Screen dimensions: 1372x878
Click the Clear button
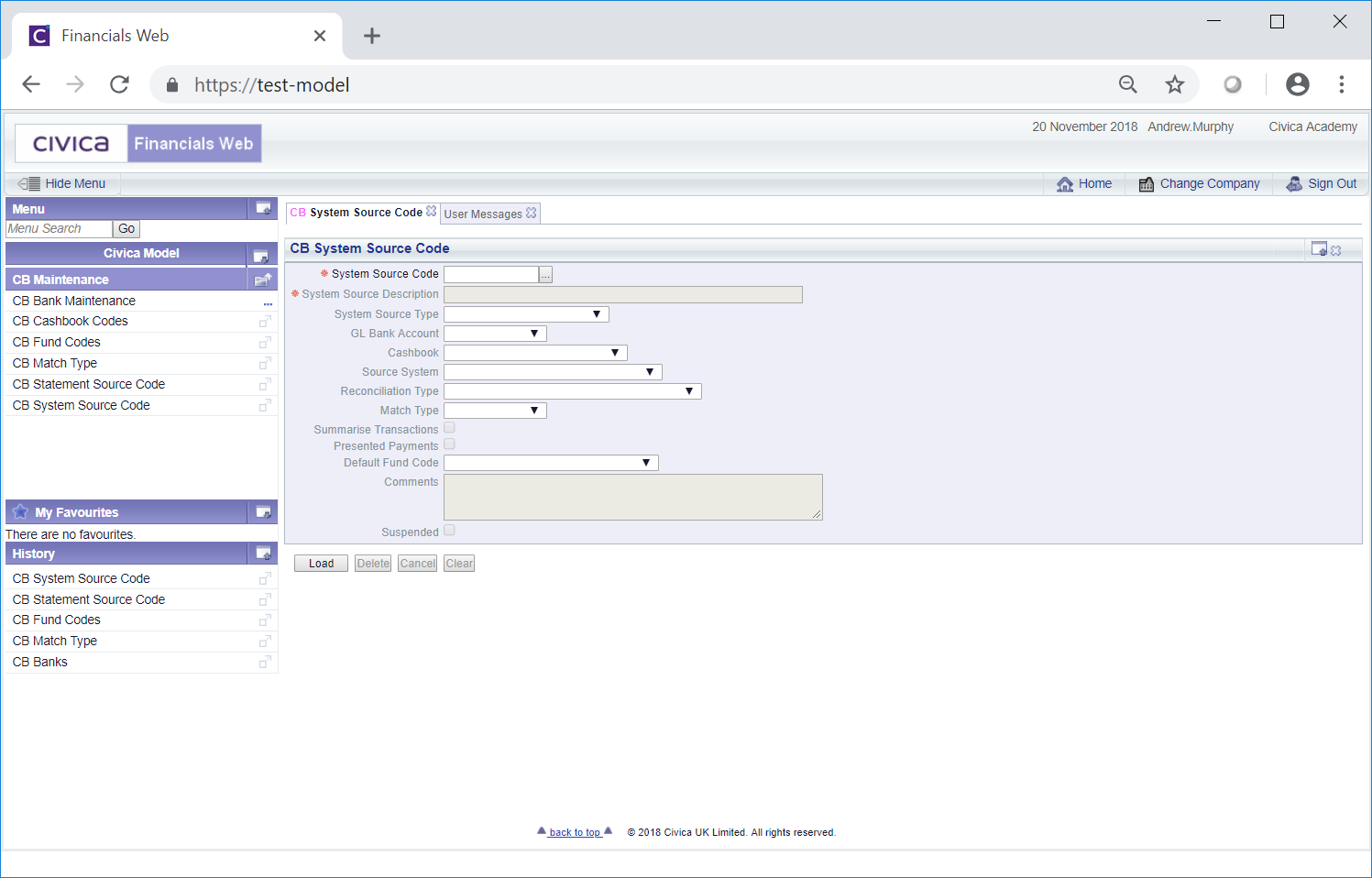tap(459, 564)
